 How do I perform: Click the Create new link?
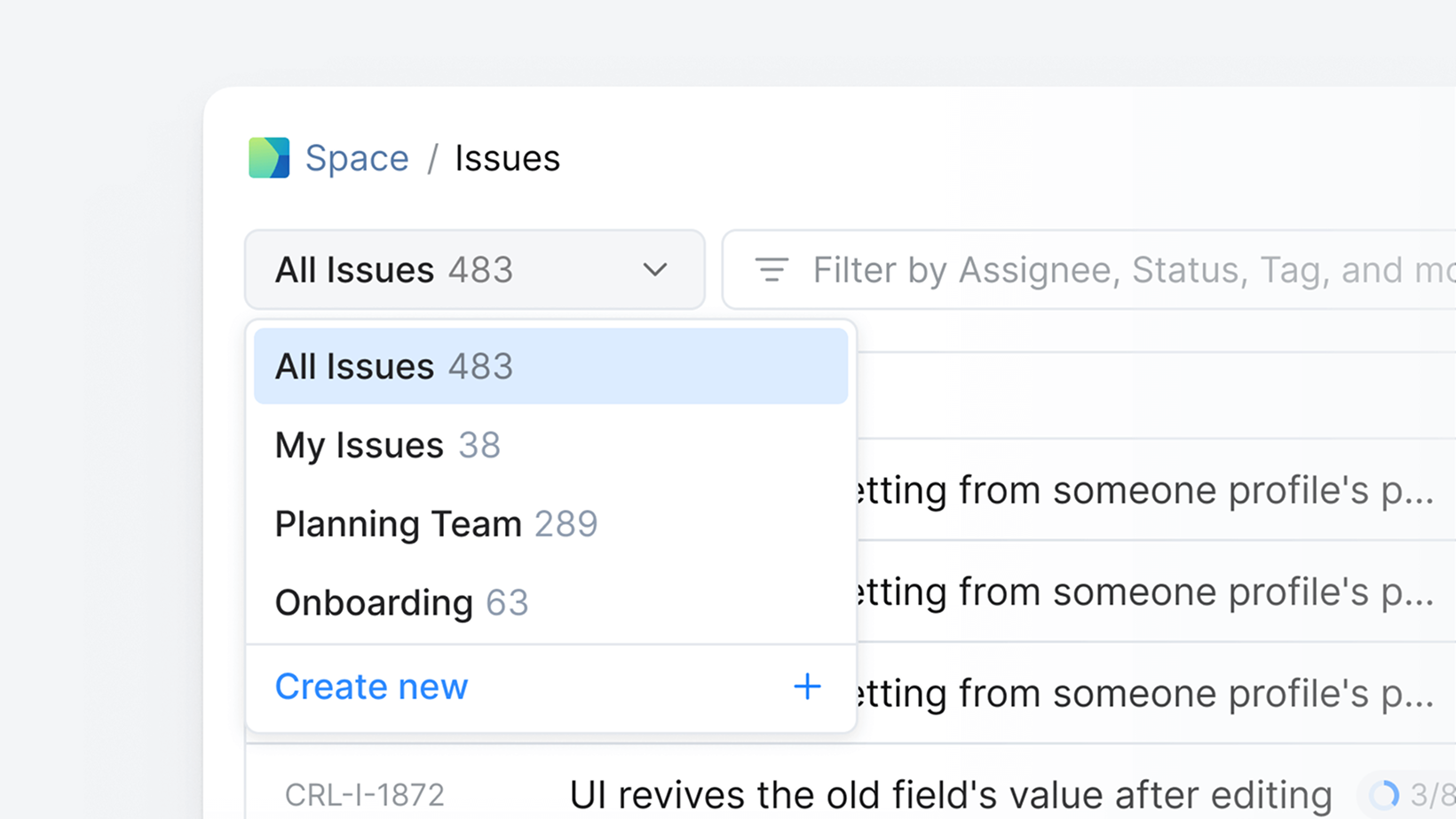pyautogui.click(x=371, y=687)
